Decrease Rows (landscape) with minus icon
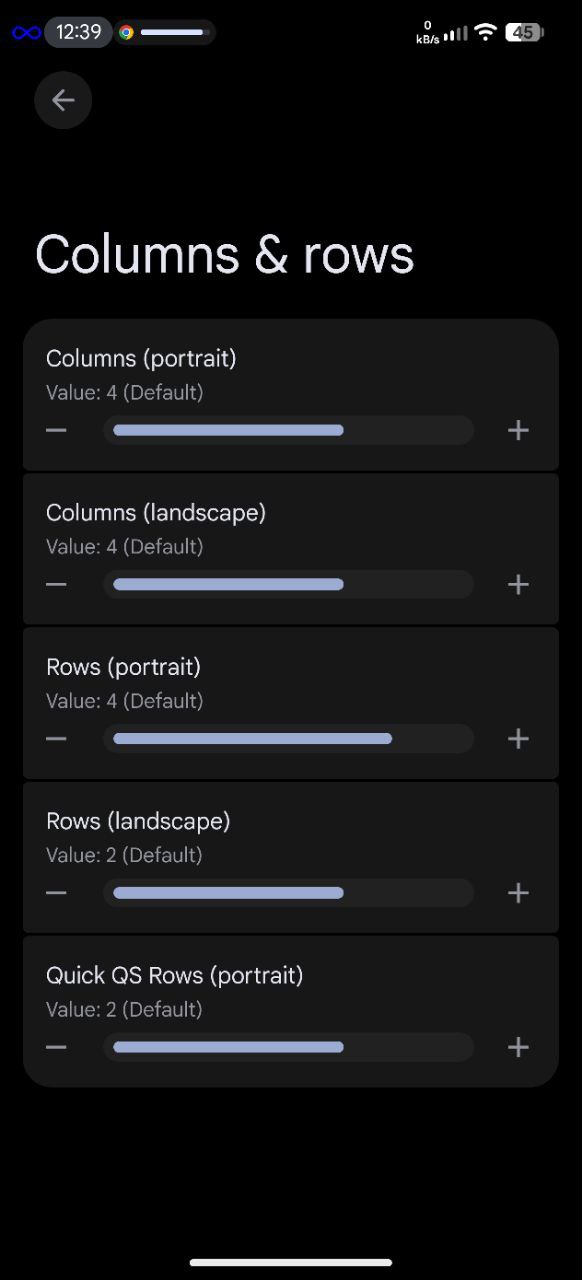This screenshot has height=1280, width=582. (56, 893)
